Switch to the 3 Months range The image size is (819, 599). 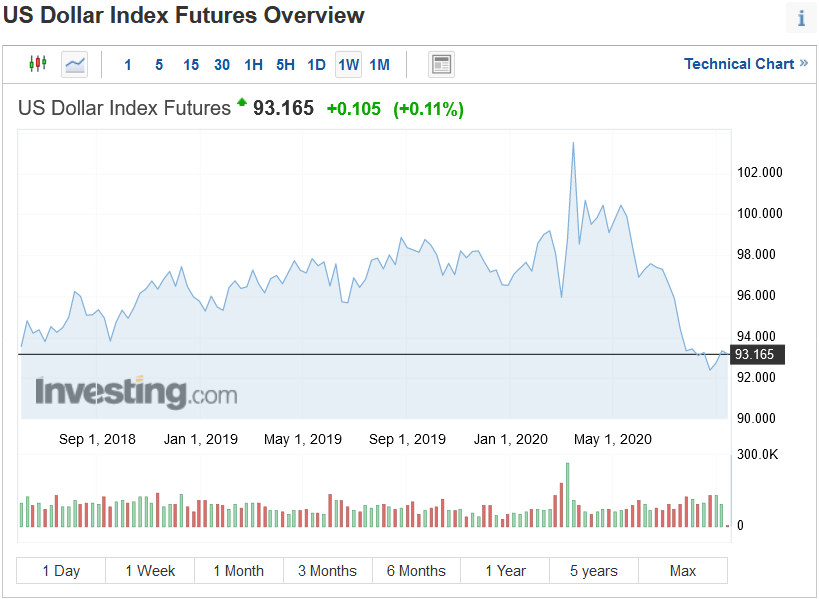327,571
